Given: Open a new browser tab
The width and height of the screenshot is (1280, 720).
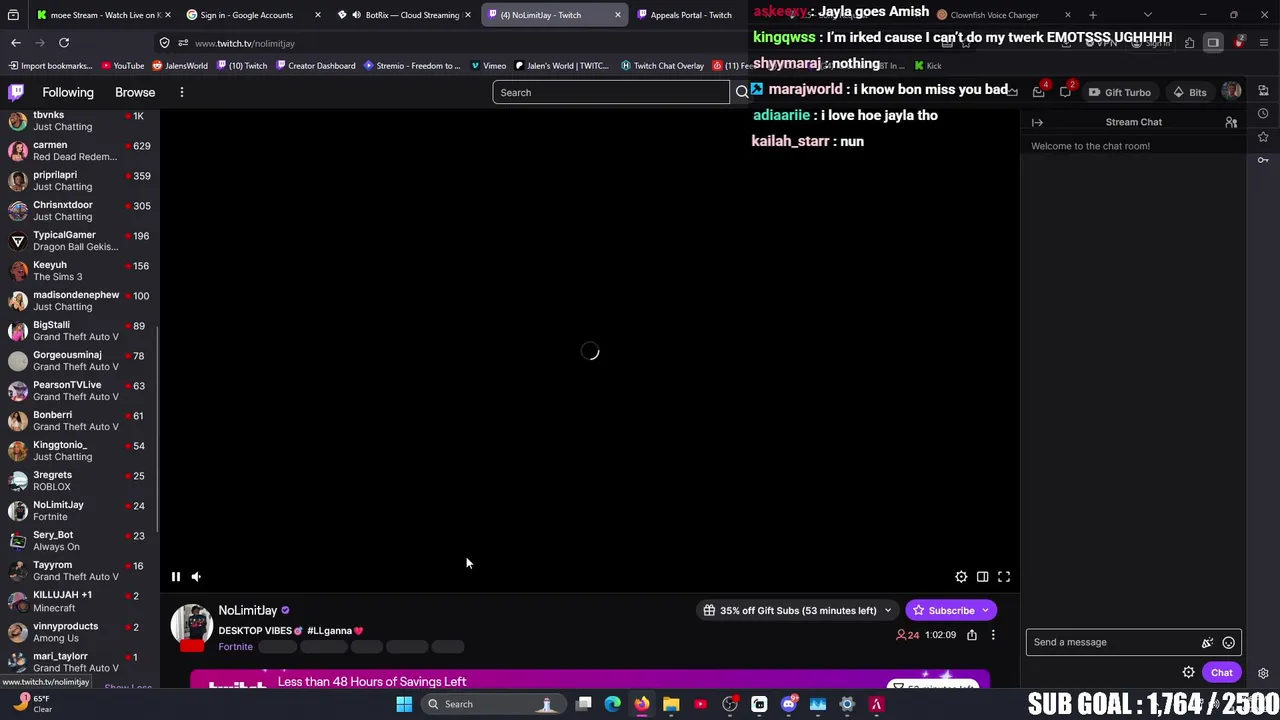Looking at the screenshot, I should (1092, 15).
